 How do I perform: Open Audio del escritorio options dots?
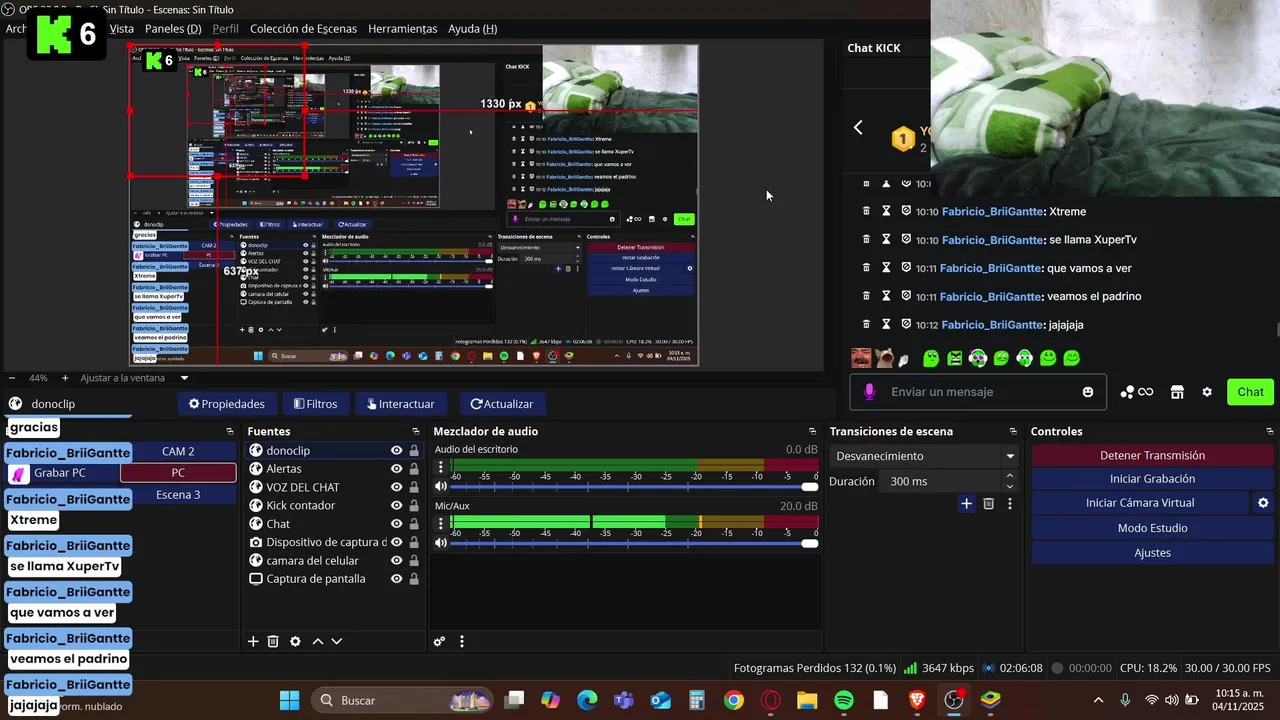click(x=440, y=467)
